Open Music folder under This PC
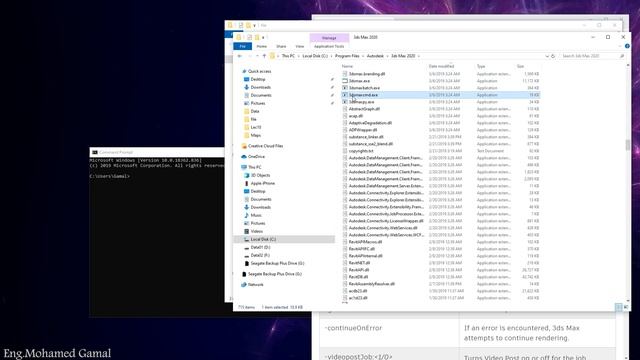This screenshot has height=360, width=640. tap(256, 215)
